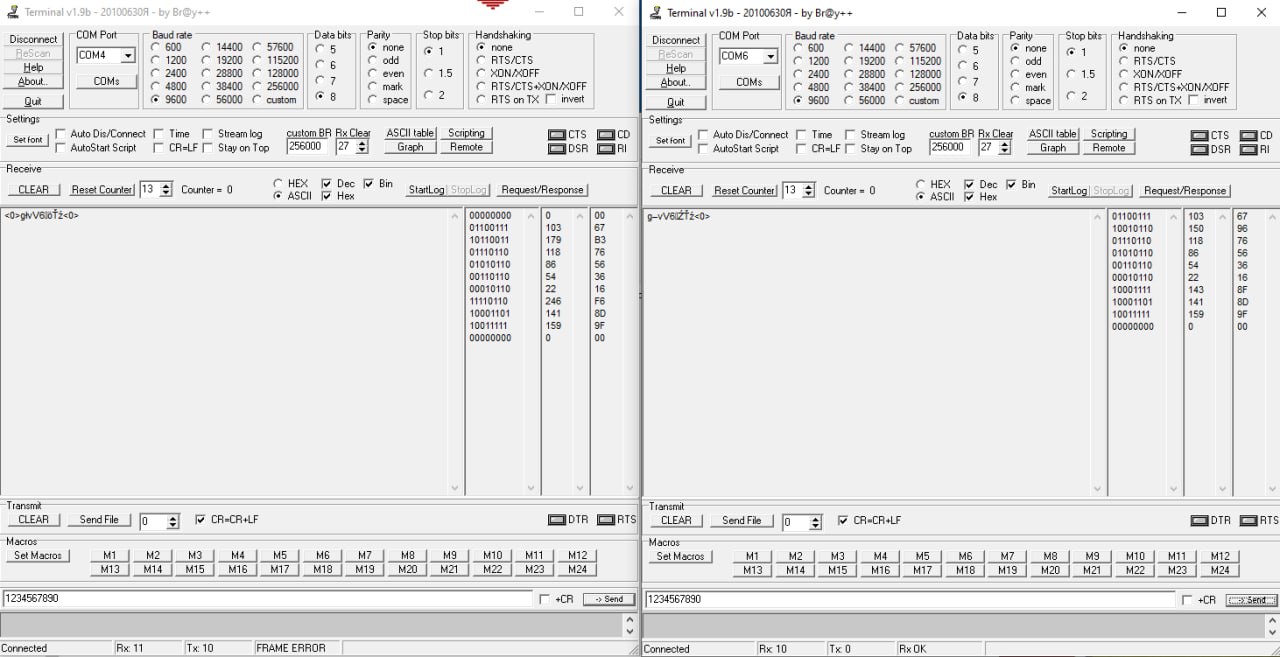
Task: Click About in the left window
Action: click(x=32, y=81)
